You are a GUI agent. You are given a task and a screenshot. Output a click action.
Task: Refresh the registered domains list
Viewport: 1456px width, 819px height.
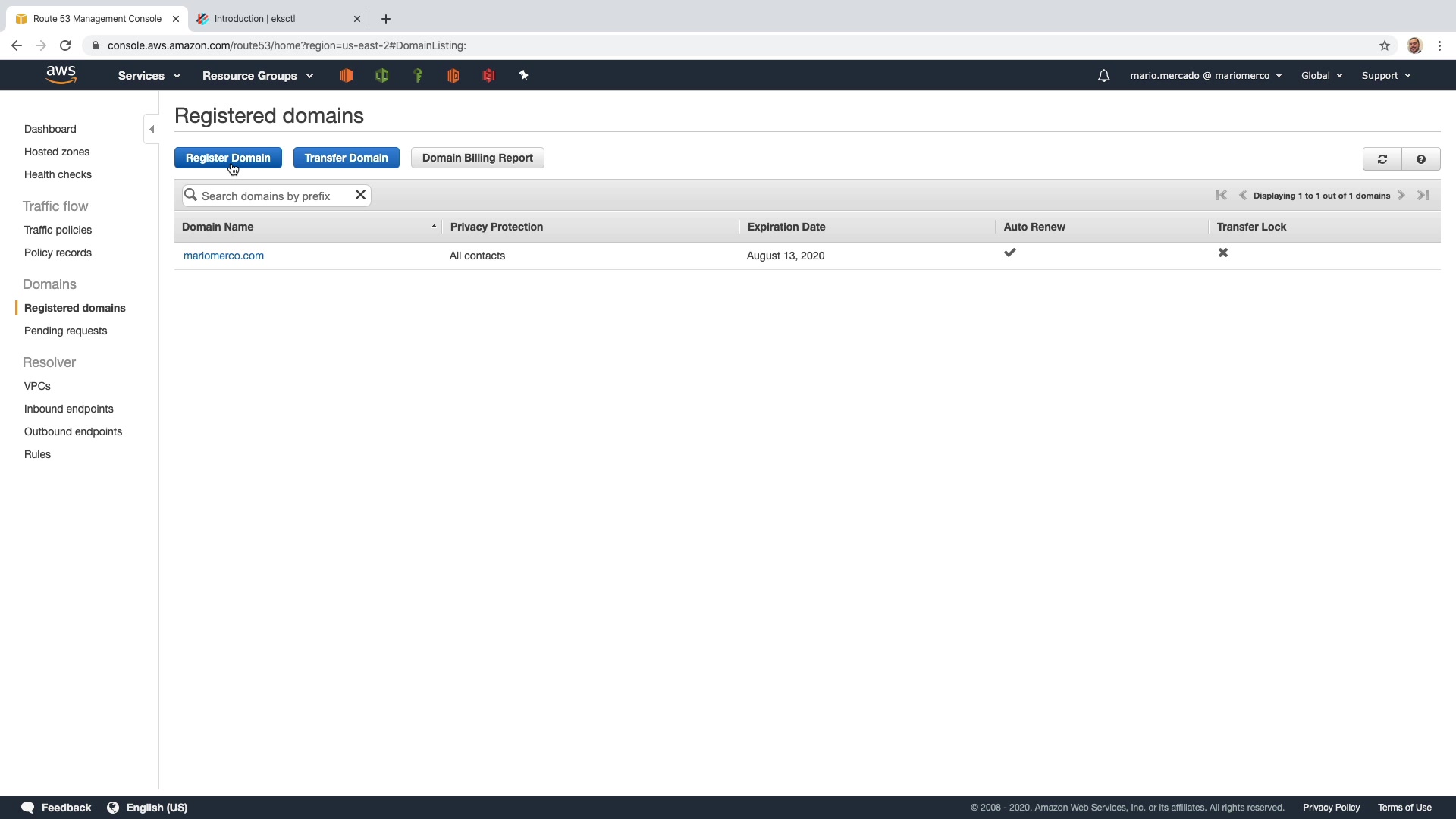click(1382, 159)
